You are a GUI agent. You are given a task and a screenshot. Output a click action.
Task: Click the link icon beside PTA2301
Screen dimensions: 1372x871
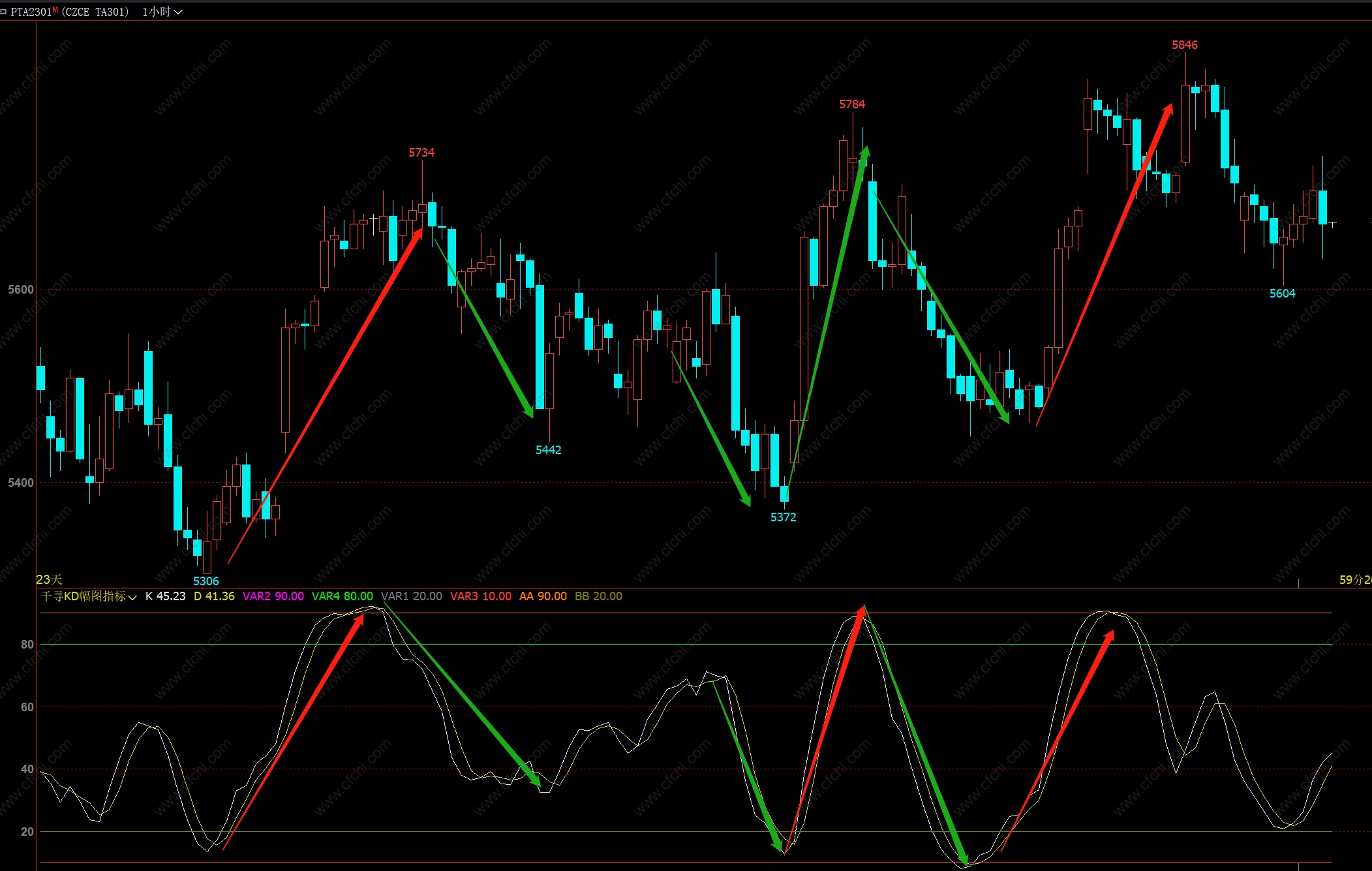tap(4, 12)
